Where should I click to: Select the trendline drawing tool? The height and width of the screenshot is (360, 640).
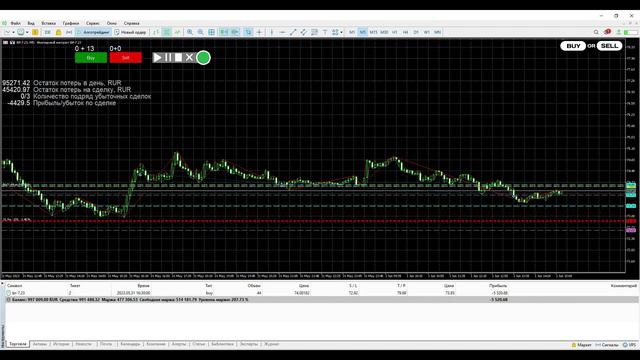tap(293, 32)
